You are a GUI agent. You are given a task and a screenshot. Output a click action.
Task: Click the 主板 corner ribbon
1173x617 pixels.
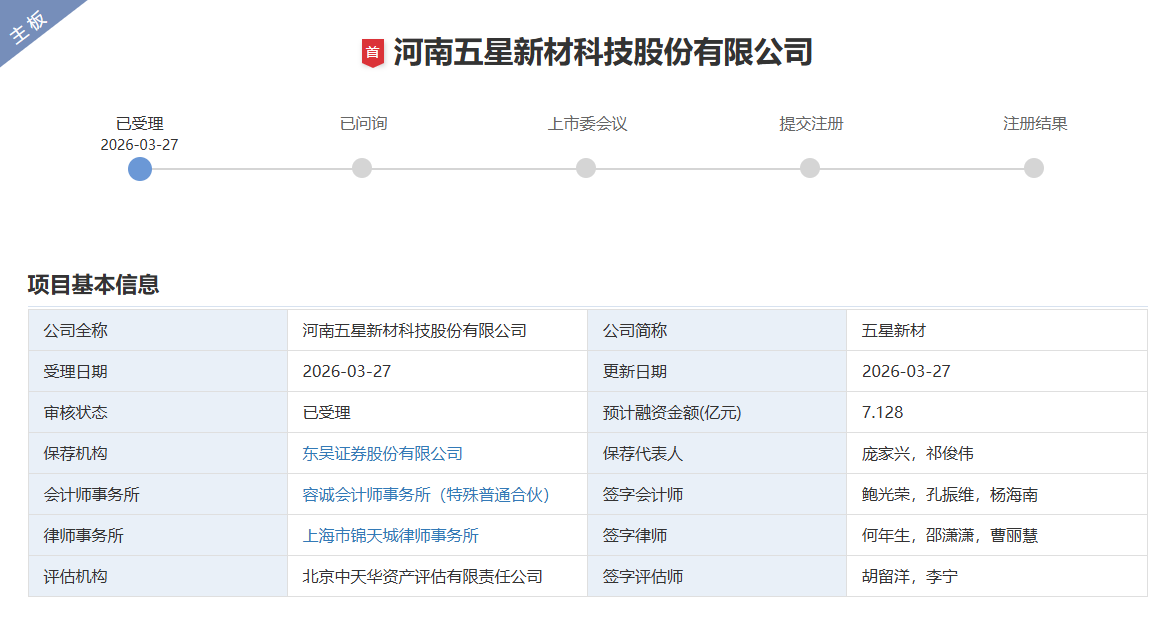pos(29,28)
